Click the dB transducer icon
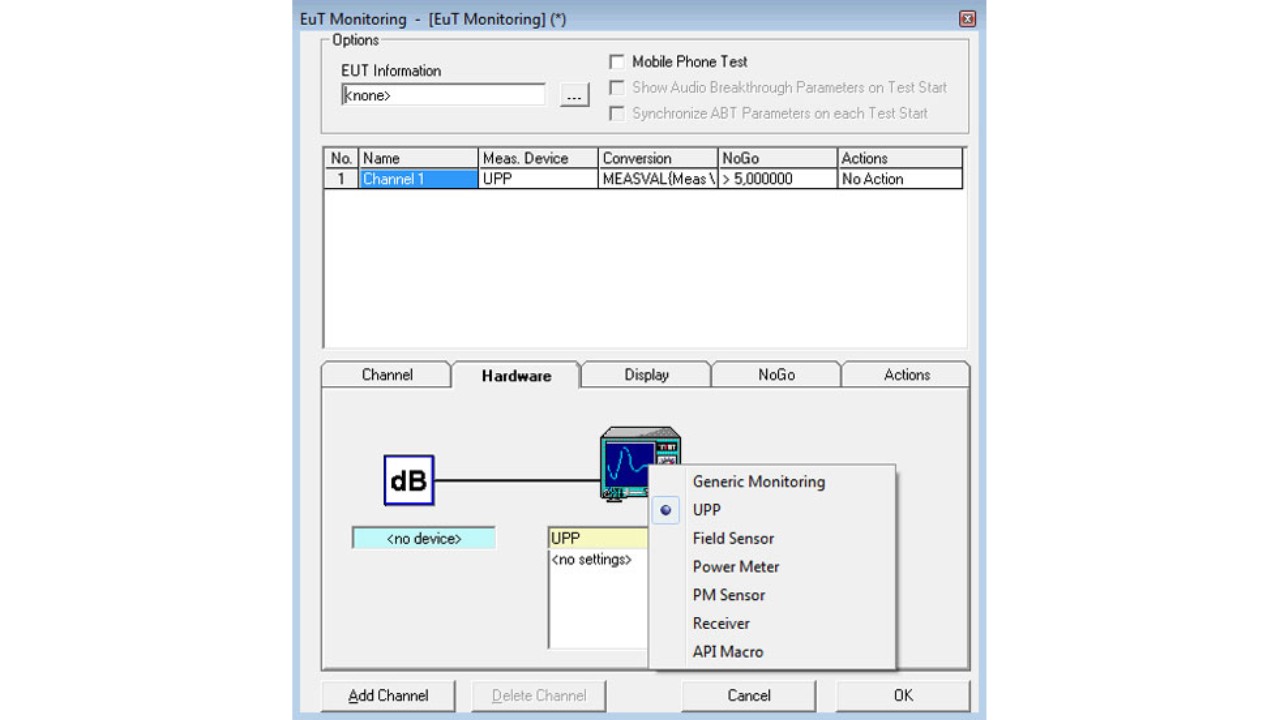The image size is (1280, 720). pos(409,480)
